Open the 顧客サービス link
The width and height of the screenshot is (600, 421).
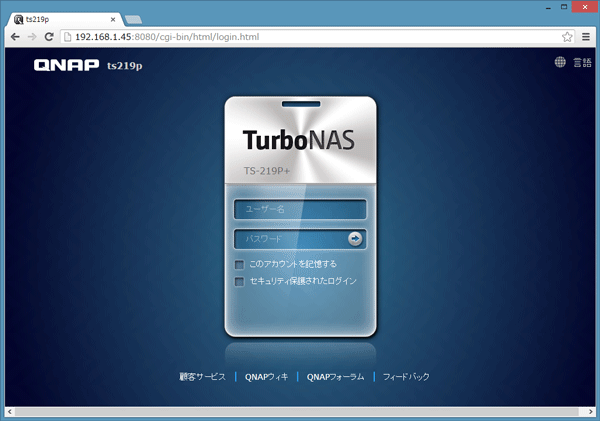[202, 377]
